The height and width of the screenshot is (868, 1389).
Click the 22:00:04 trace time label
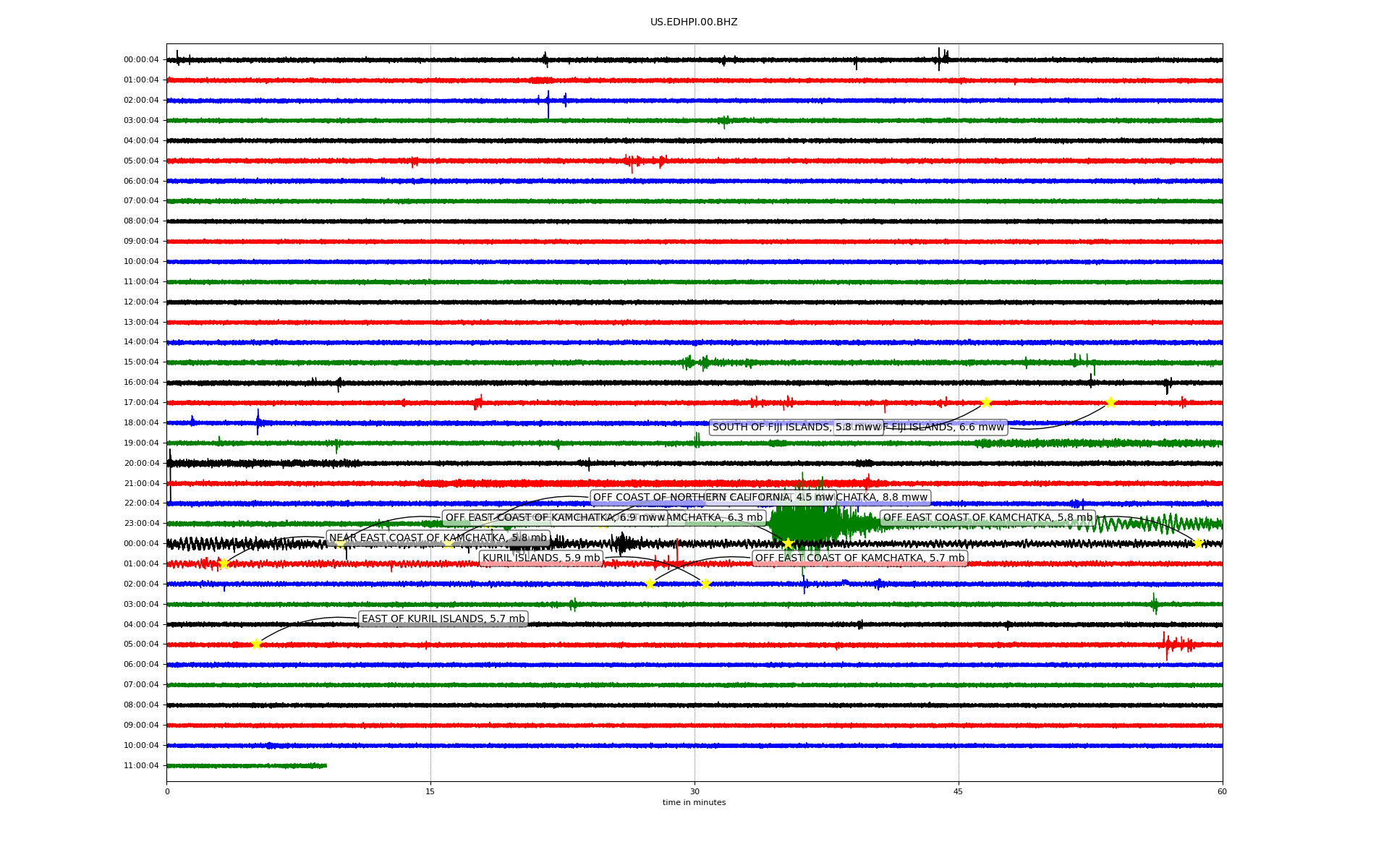click(x=141, y=503)
